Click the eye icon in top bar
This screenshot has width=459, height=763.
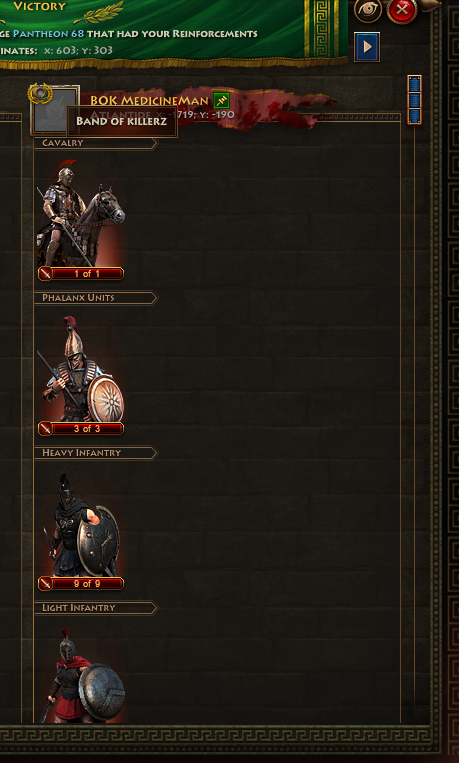pos(368,10)
